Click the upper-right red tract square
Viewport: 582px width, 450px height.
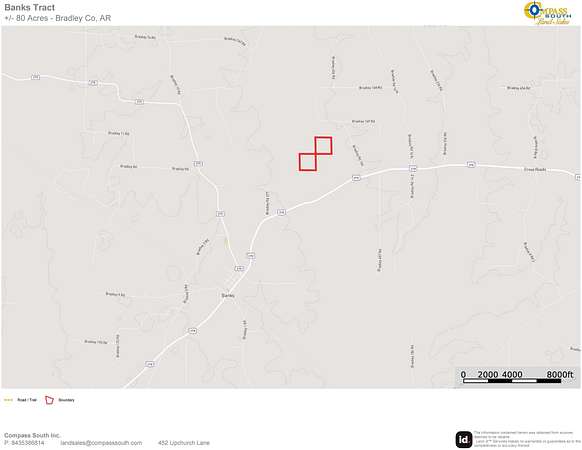tap(323, 146)
